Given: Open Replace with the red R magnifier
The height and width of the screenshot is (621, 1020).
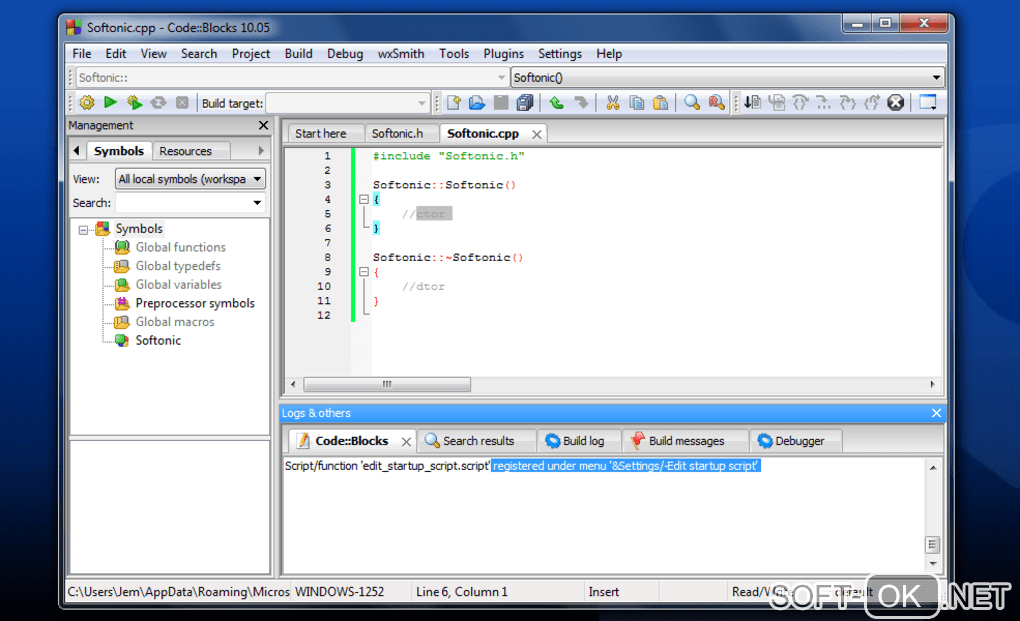Looking at the screenshot, I should click(x=716, y=103).
